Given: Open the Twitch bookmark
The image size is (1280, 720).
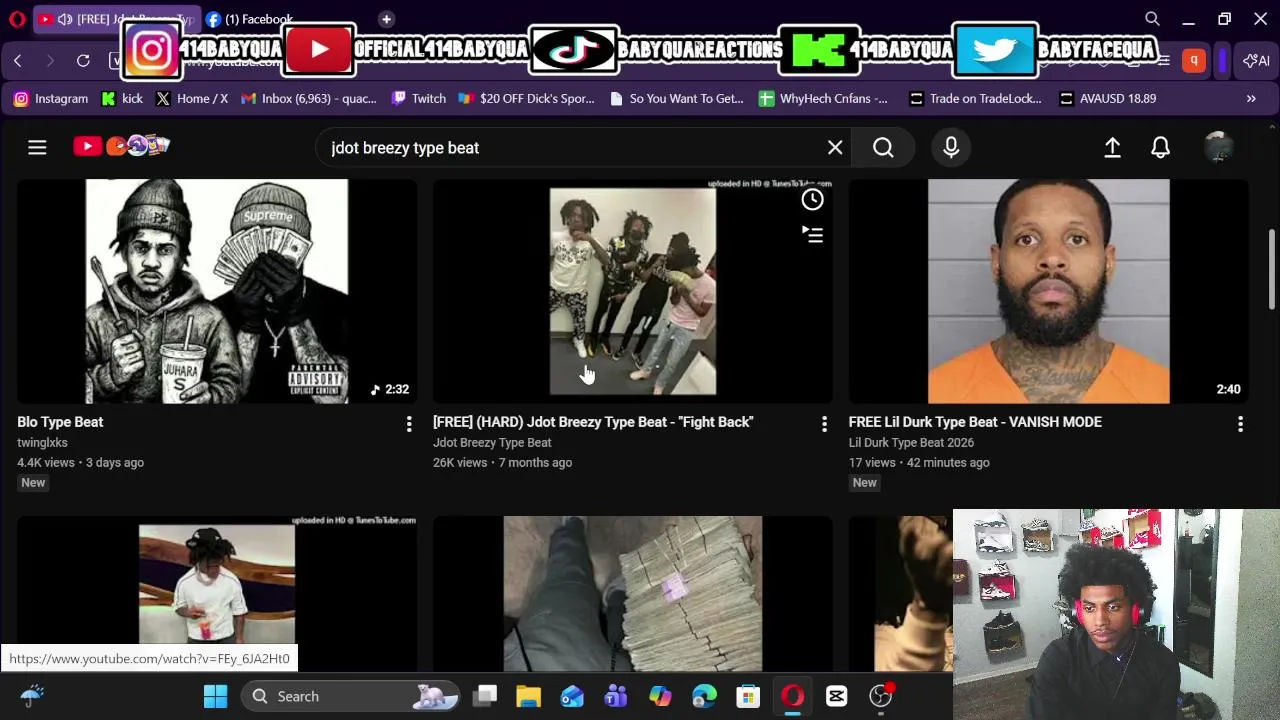Looking at the screenshot, I should 419,99.
